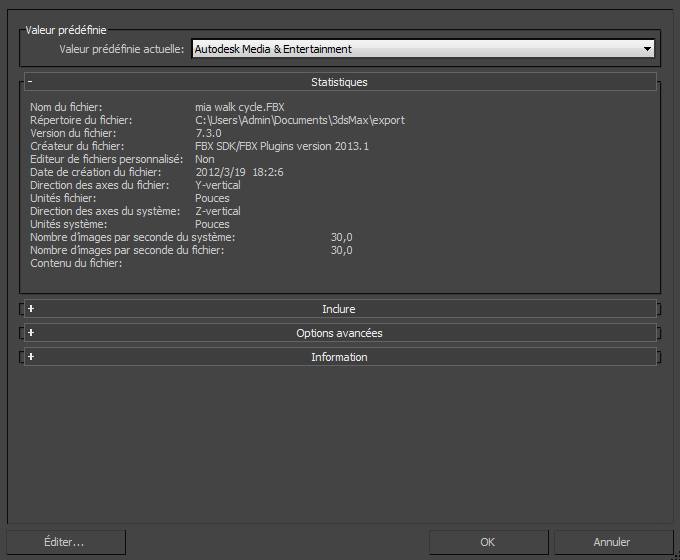Viewport: 680px width, 560px height.
Task: Click the system frame rate value 30,0
Action: click(342, 237)
